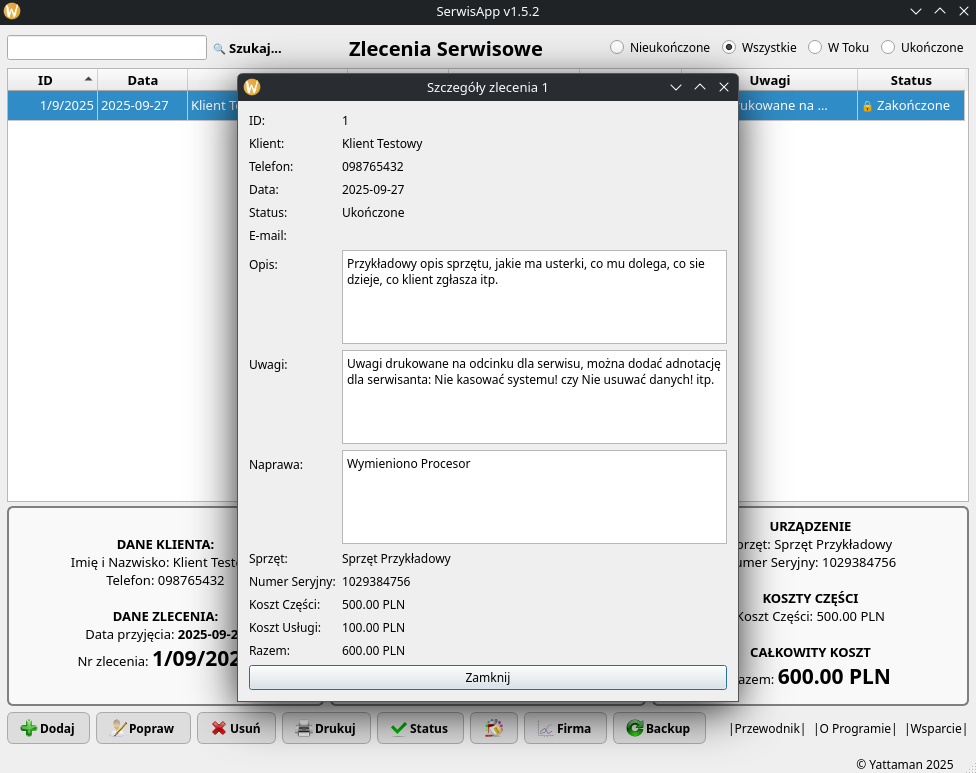Close the dialog with Zamknij button
The image size is (976, 773).
tap(487, 677)
